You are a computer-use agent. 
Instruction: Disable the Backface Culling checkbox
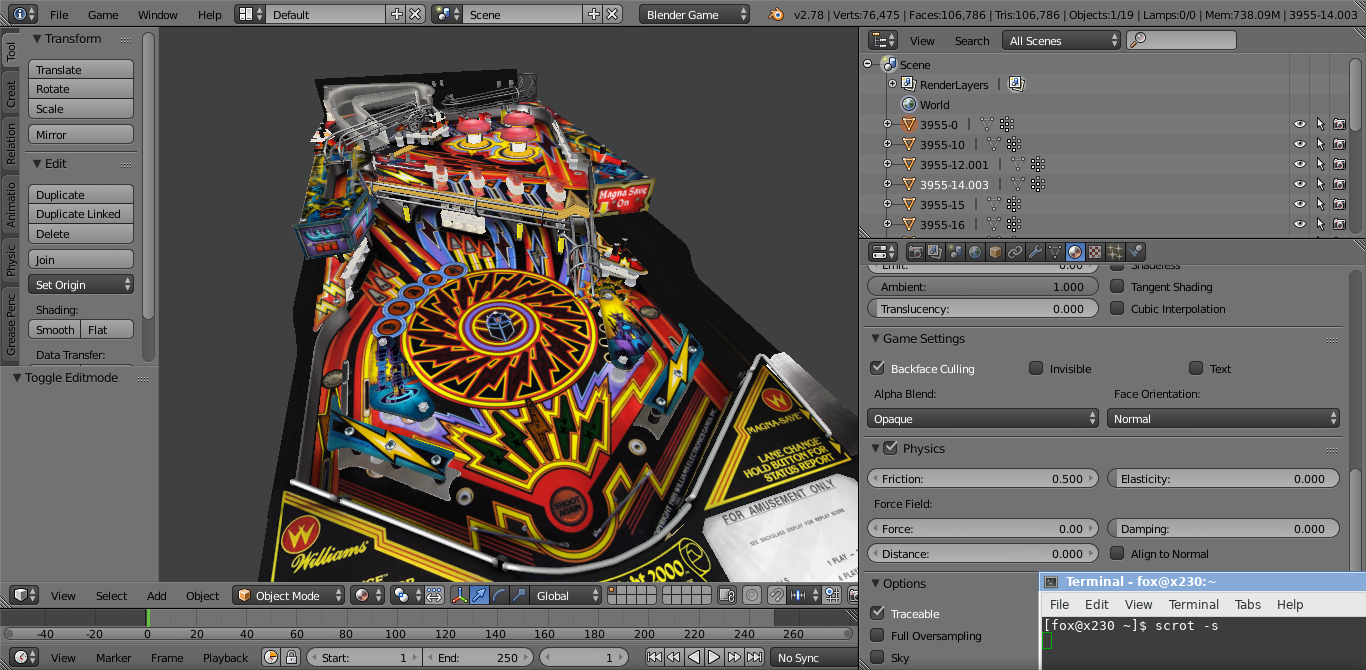[x=878, y=368]
